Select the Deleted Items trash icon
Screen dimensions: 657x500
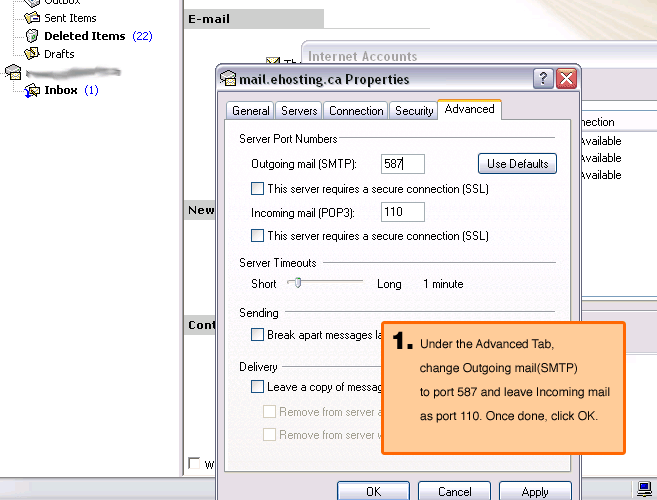coord(32,36)
